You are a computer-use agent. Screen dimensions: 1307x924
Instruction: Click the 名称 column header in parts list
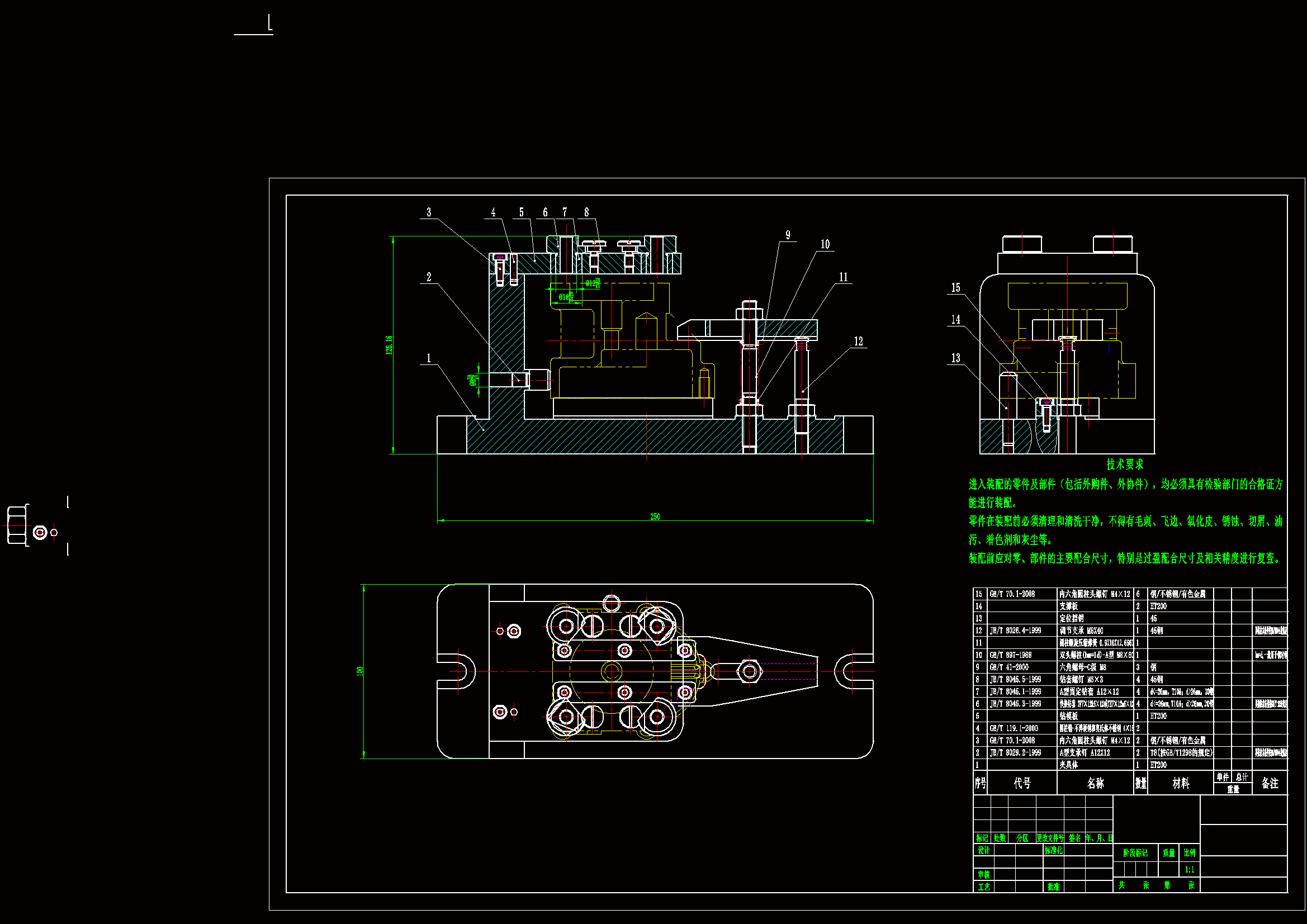coord(1095,783)
